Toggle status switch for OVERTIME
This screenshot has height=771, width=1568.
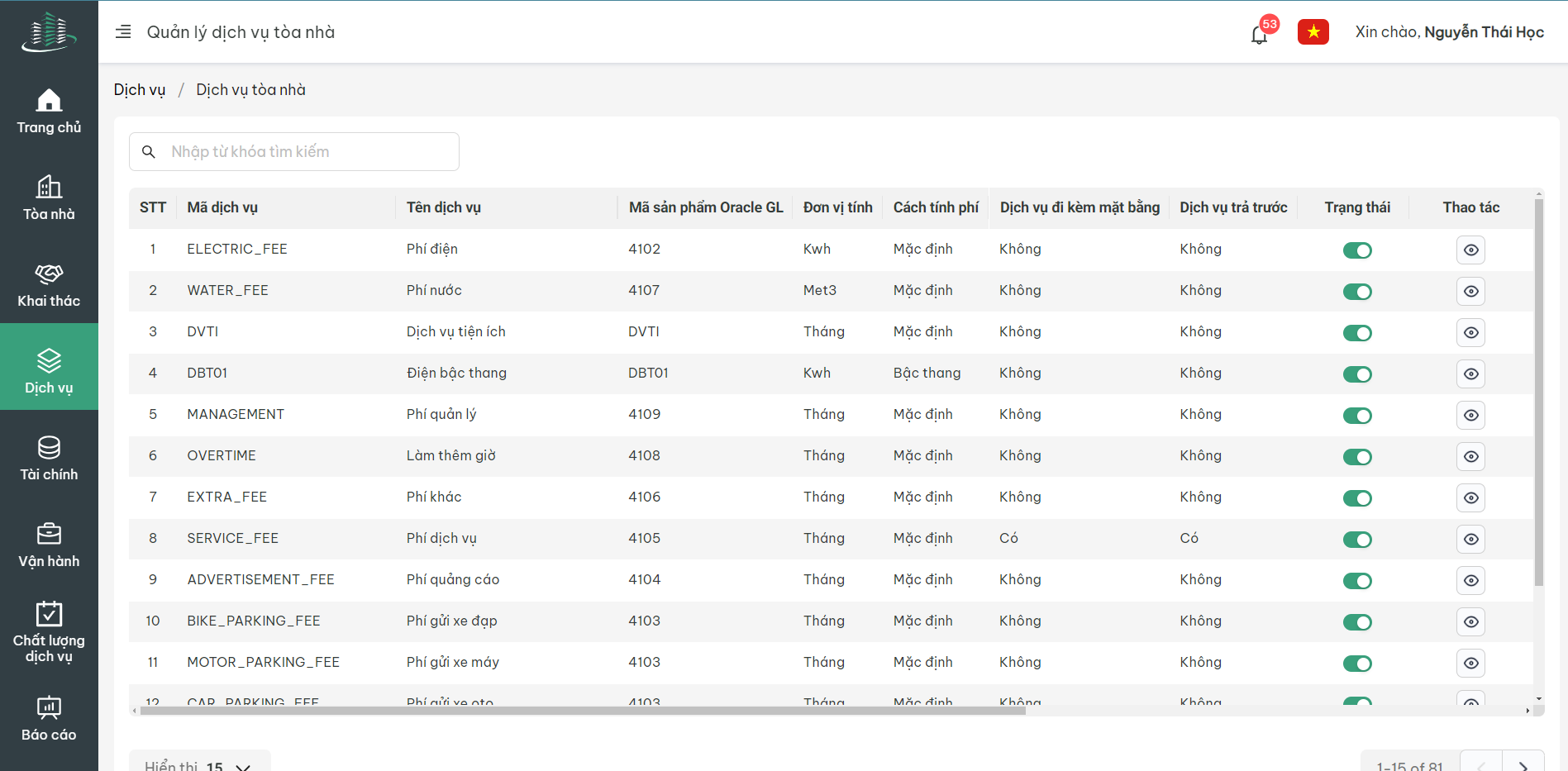pyautogui.click(x=1357, y=457)
